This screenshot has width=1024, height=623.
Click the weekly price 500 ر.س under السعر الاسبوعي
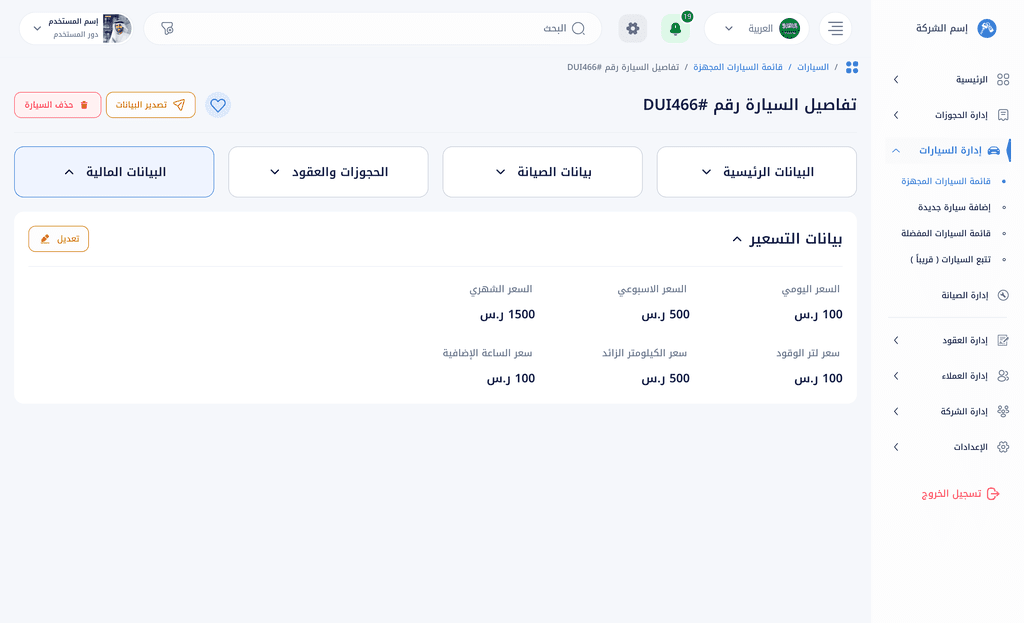[665, 315]
